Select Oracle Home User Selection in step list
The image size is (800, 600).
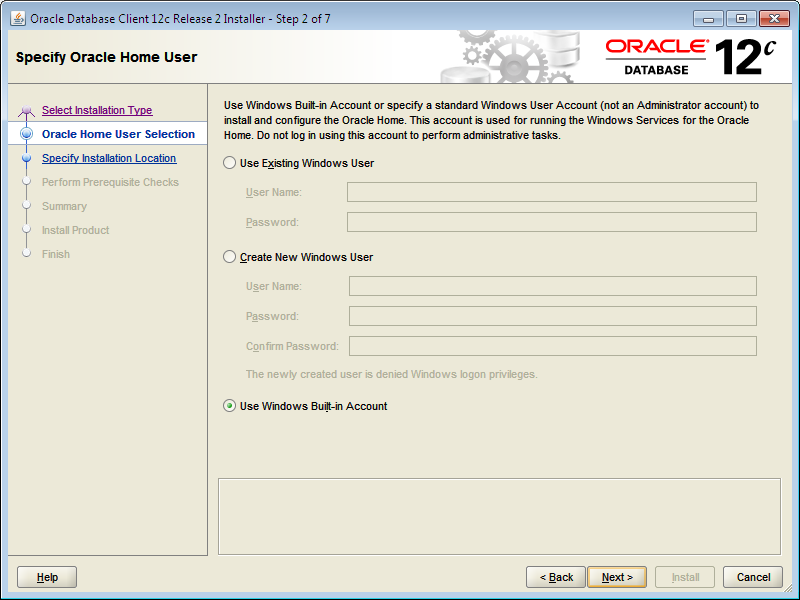[x=118, y=134]
